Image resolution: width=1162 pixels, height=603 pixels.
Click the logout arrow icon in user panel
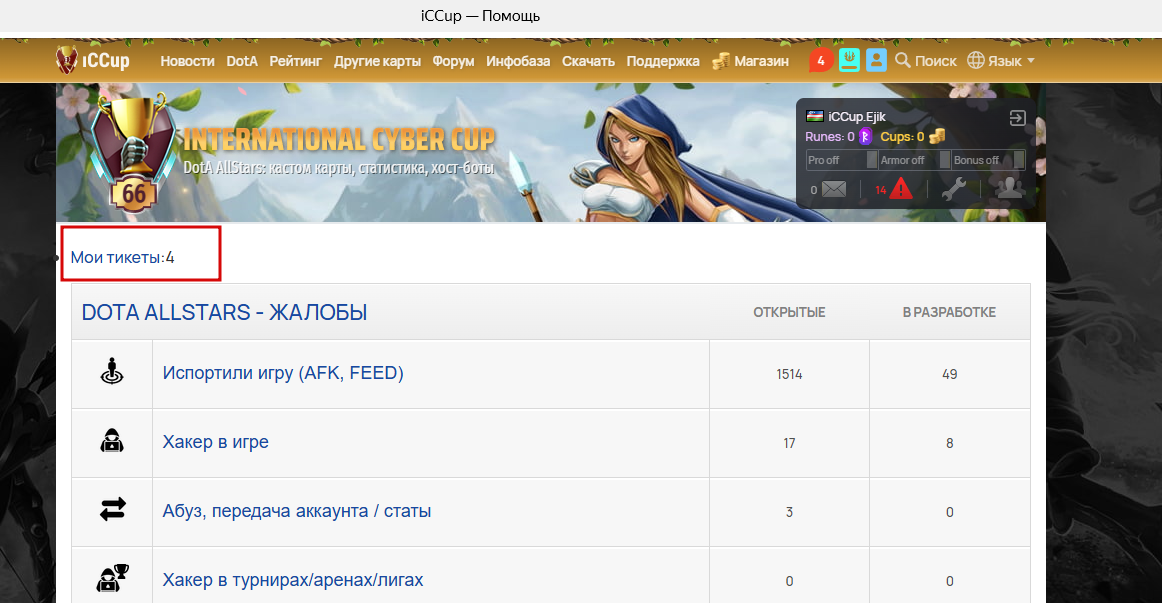(1017, 118)
